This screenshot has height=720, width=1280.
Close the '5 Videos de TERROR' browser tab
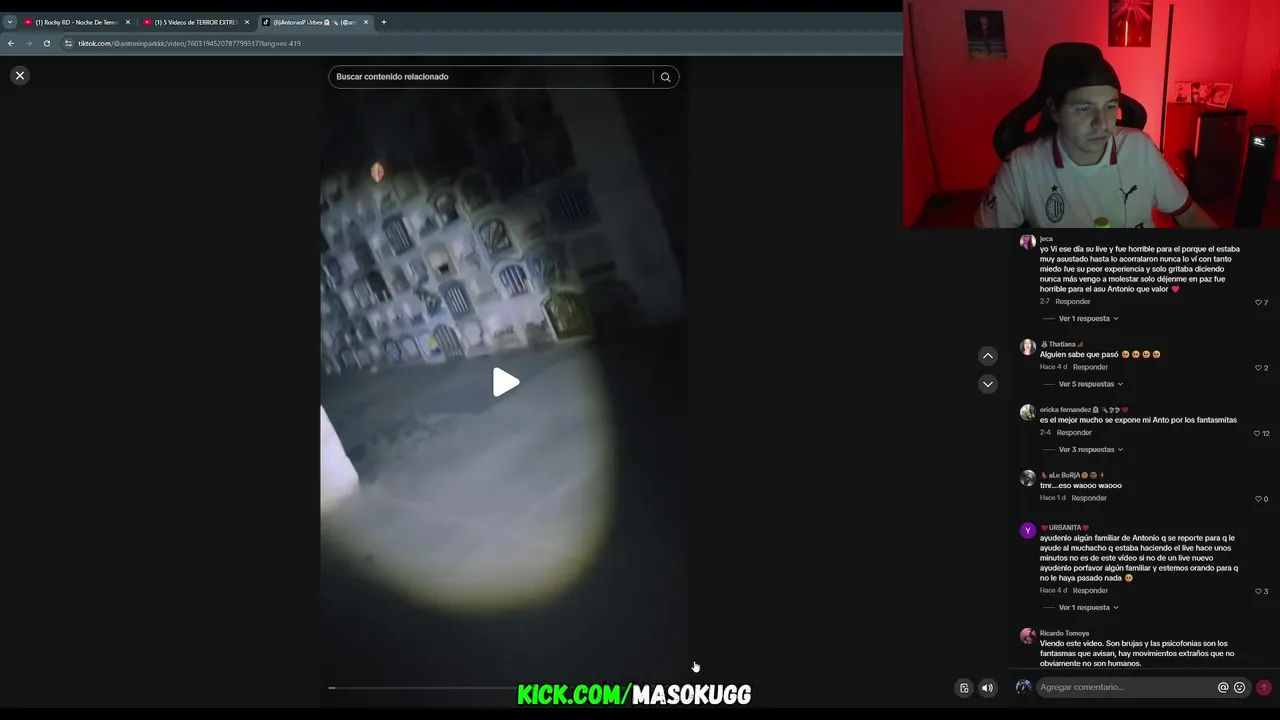click(247, 22)
